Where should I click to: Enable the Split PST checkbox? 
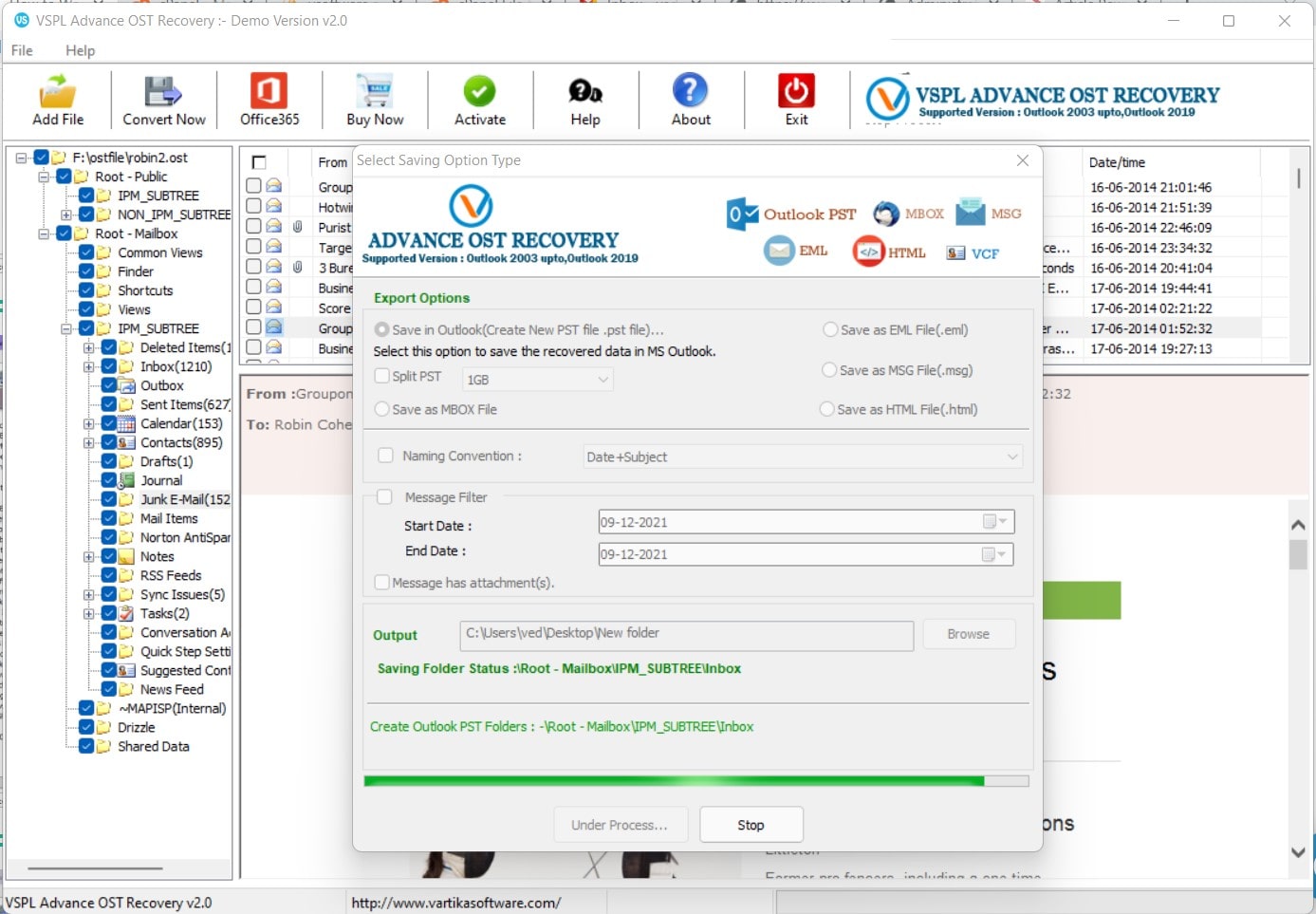pos(381,376)
